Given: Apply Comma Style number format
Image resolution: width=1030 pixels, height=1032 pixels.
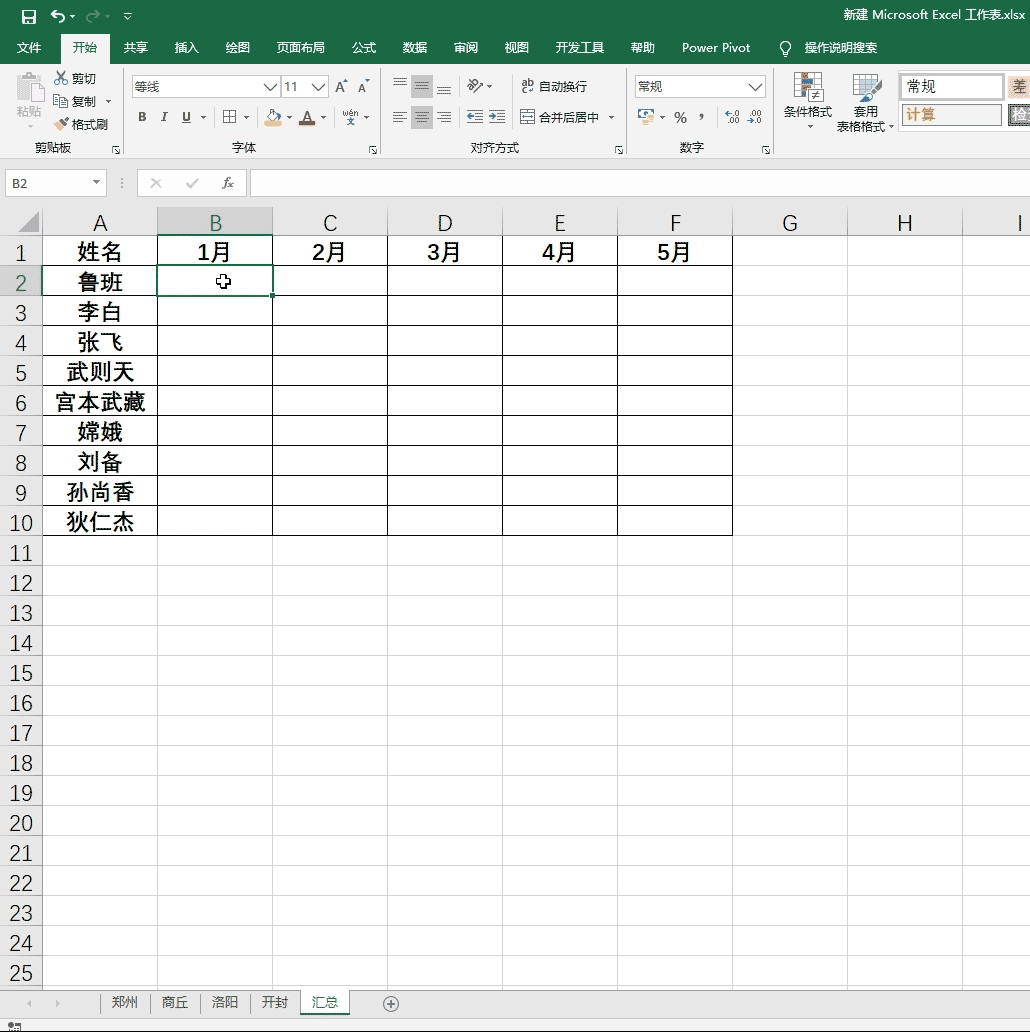Looking at the screenshot, I should pos(702,117).
